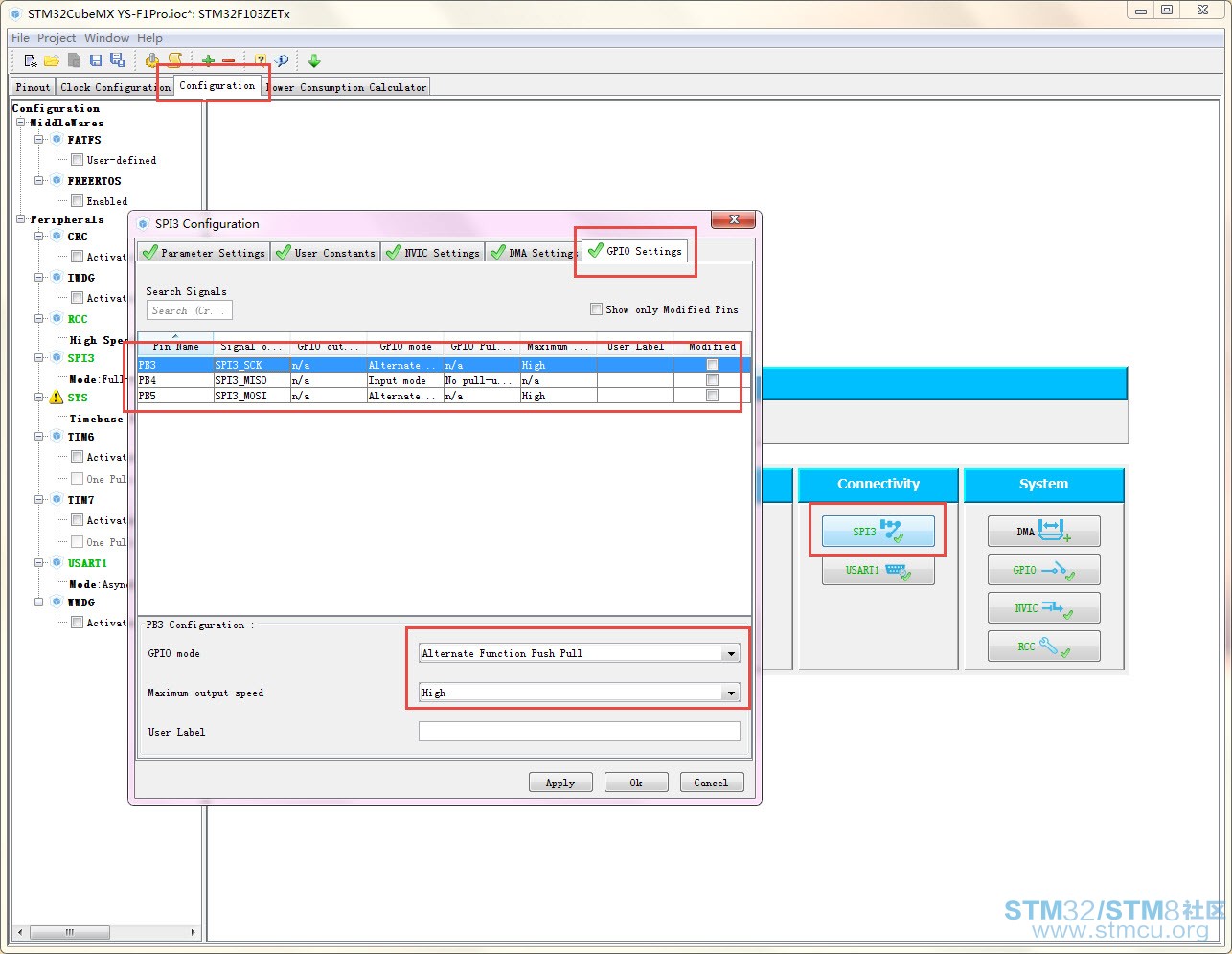This screenshot has height=954, width=1232.
Task: Check the TIM7 Activated checkbox
Action: [77, 519]
